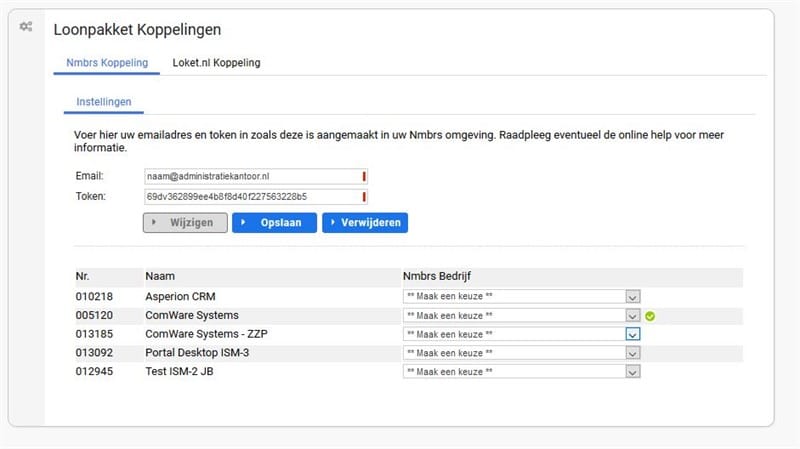
Task: Click the name Portal Desktop ISM-3
Action: pyautogui.click(x=197, y=353)
